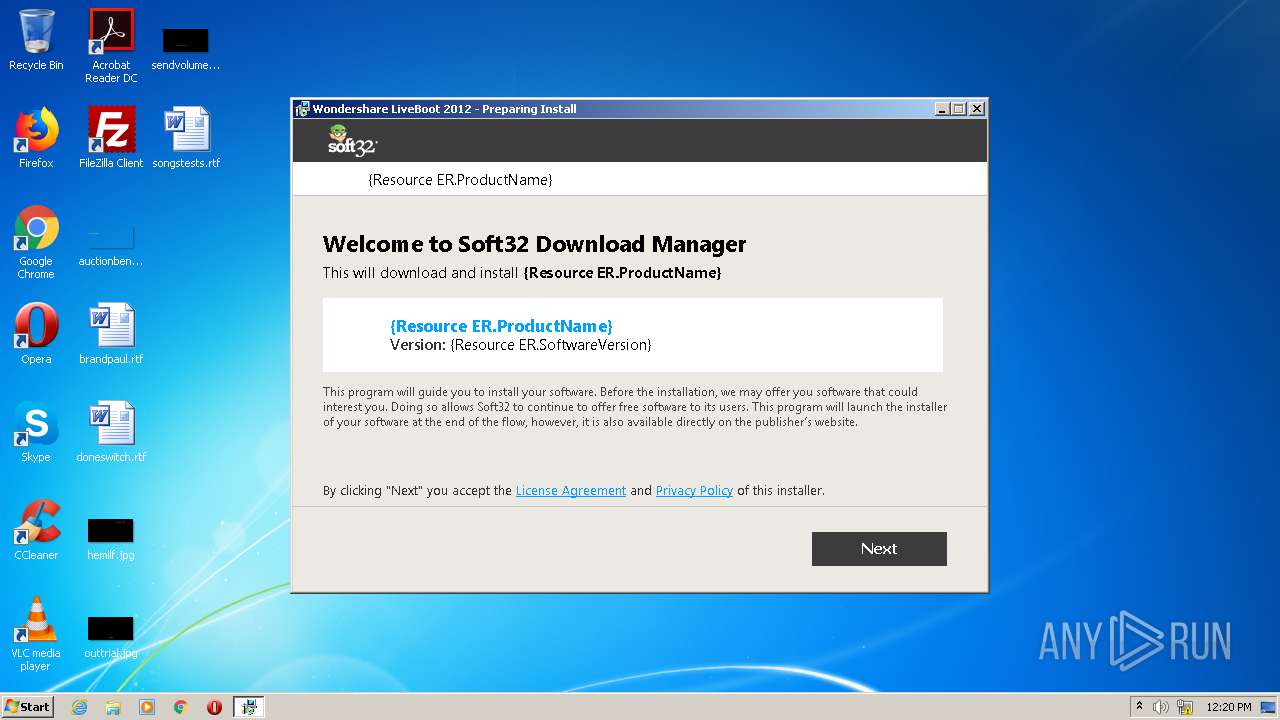Open the Firefox desktop shortcut
Screen dimensions: 1280x720
(x=36, y=137)
